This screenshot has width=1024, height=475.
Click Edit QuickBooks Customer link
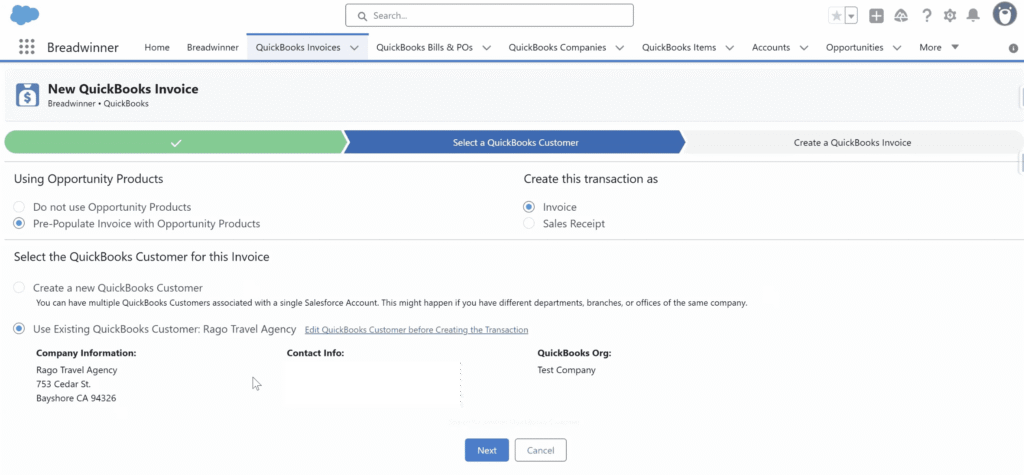416,330
